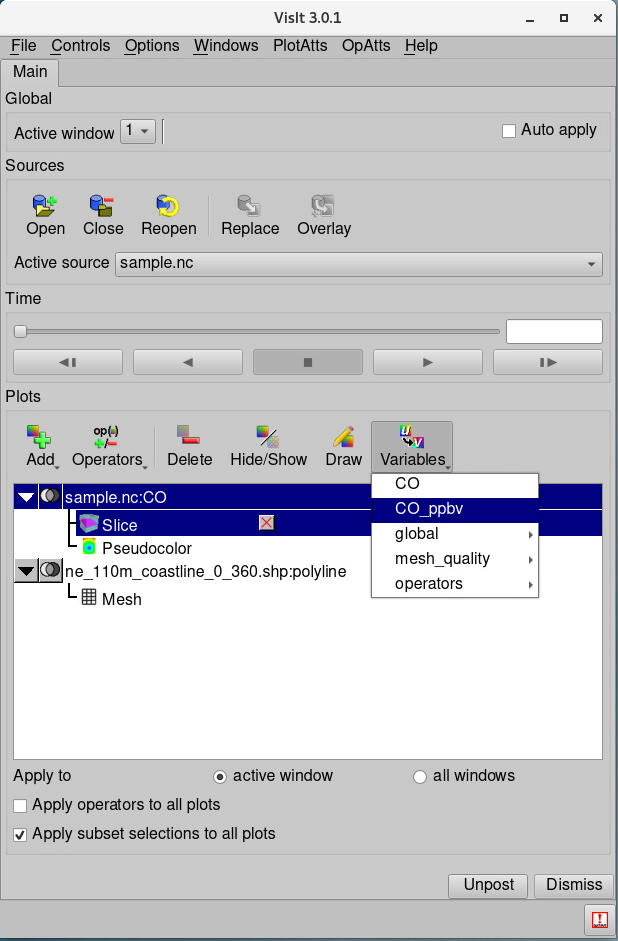The width and height of the screenshot is (618, 941).
Task: Click the Draw plots icon
Action: [343, 437]
